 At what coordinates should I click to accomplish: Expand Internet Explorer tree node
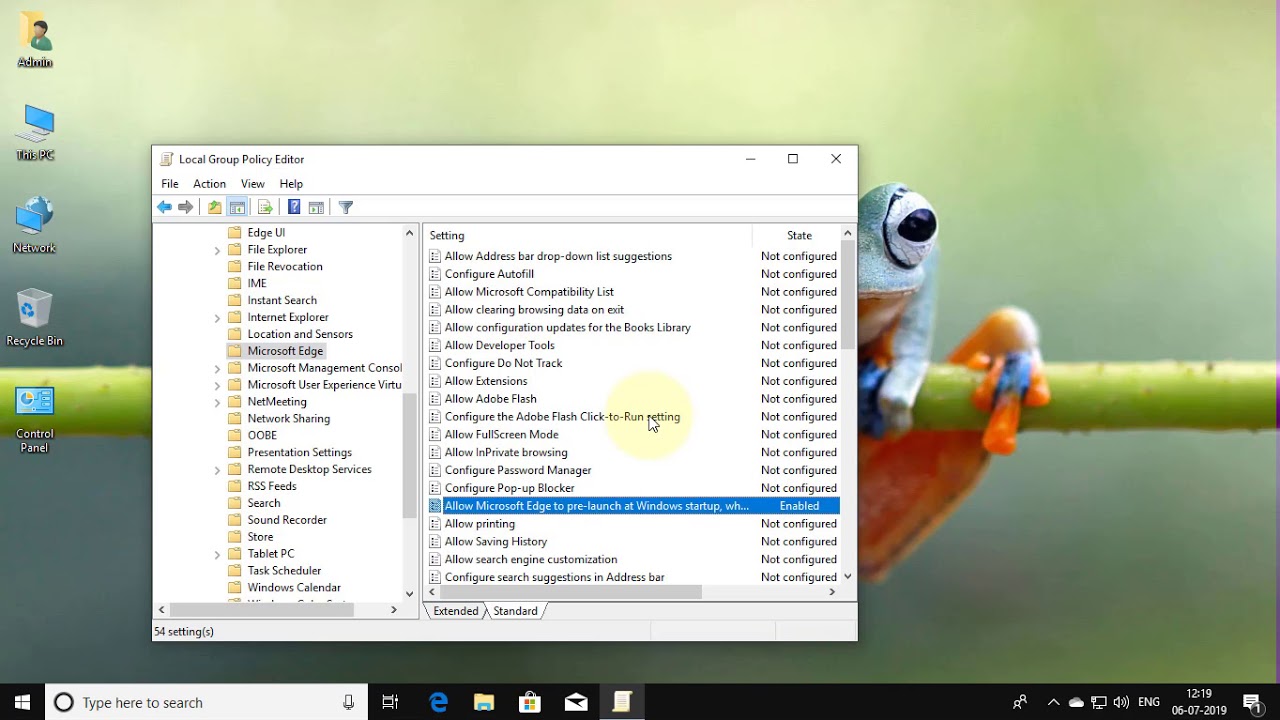(217, 318)
